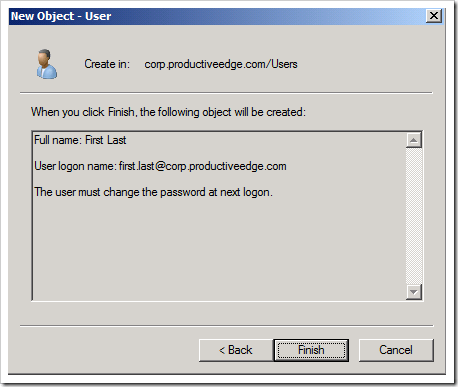Click the corp.productiveedge.com/Users path text
The width and height of the screenshot is (458, 387).
point(221,64)
